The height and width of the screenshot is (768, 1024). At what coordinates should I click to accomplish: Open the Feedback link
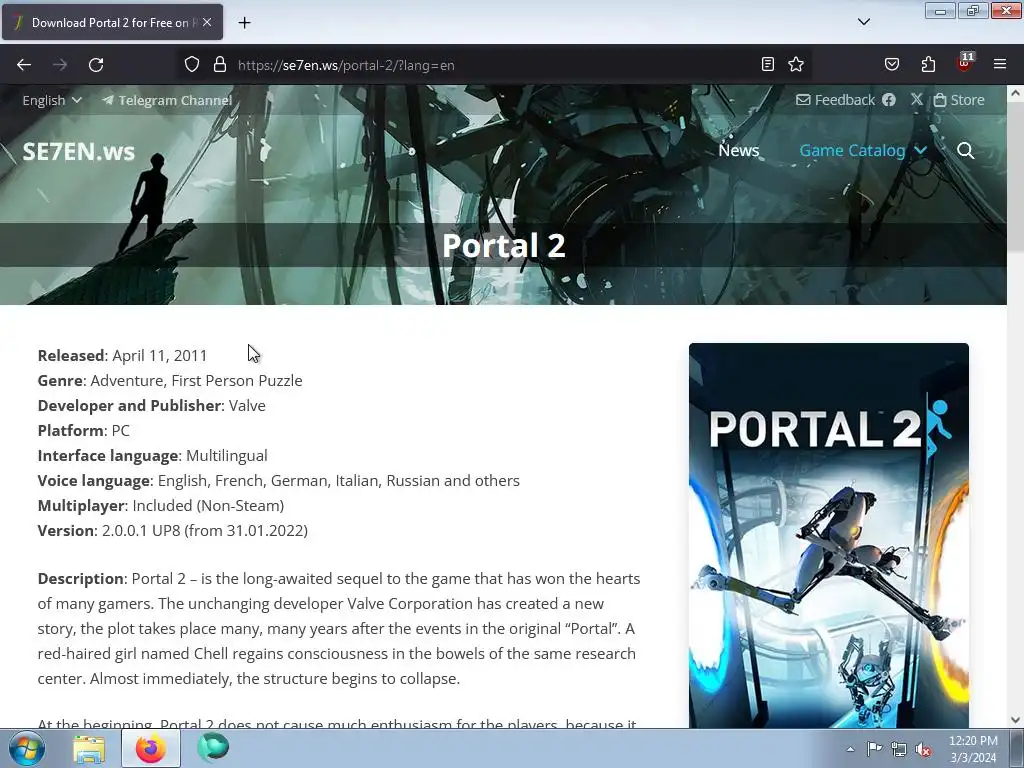click(x=835, y=100)
